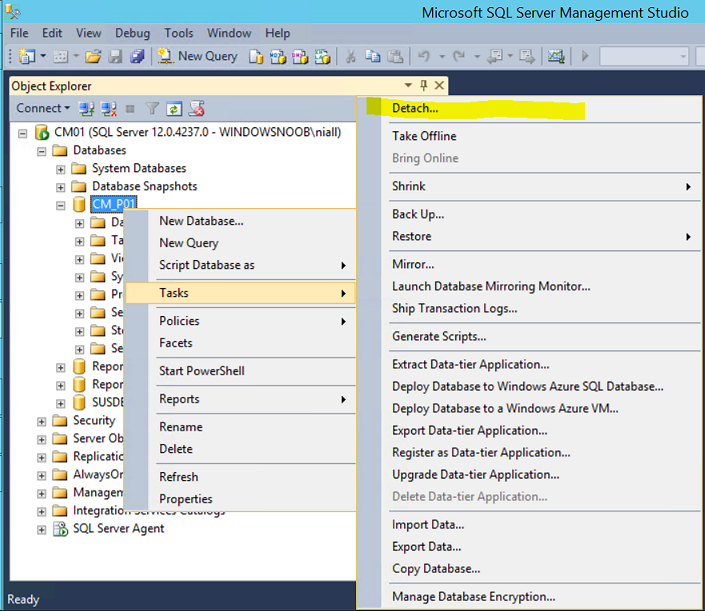Click the Filter funnel icon
Viewport: 705px width, 611px height.
[x=152, y=109]
